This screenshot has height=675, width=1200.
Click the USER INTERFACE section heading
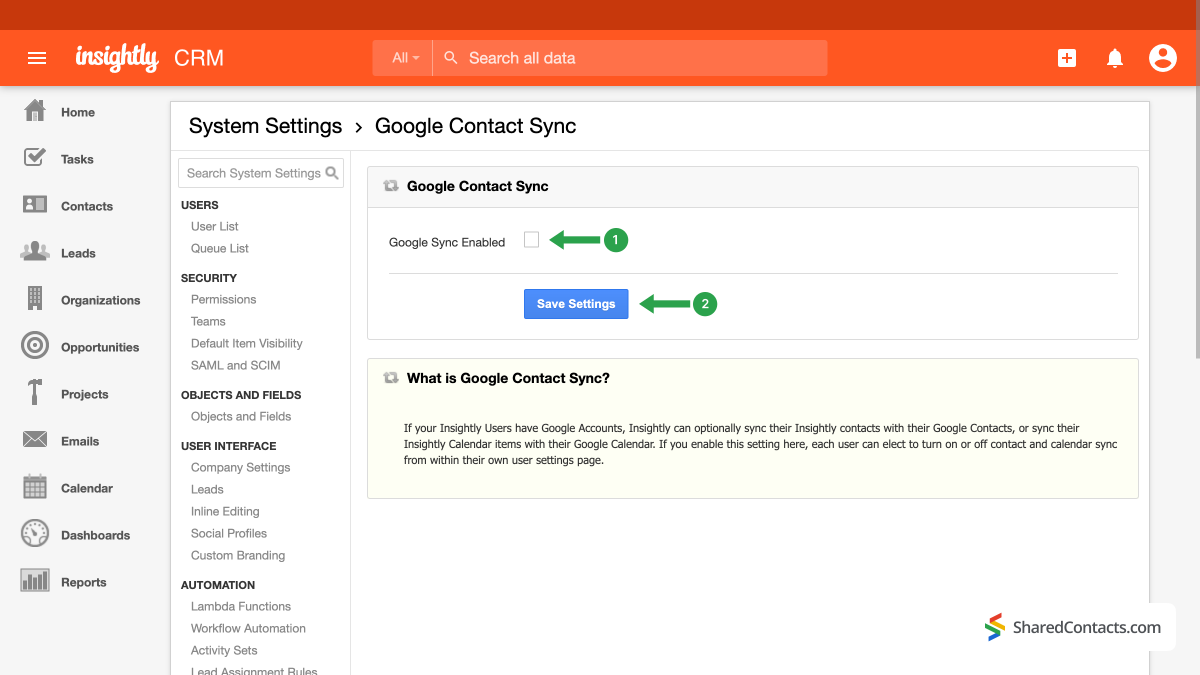click(x=229, y=446)
